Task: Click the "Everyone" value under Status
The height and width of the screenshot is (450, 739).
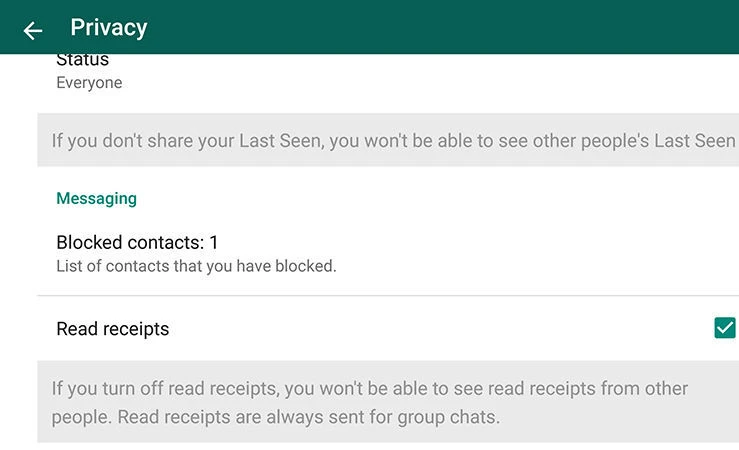Action: click(89, 83)
